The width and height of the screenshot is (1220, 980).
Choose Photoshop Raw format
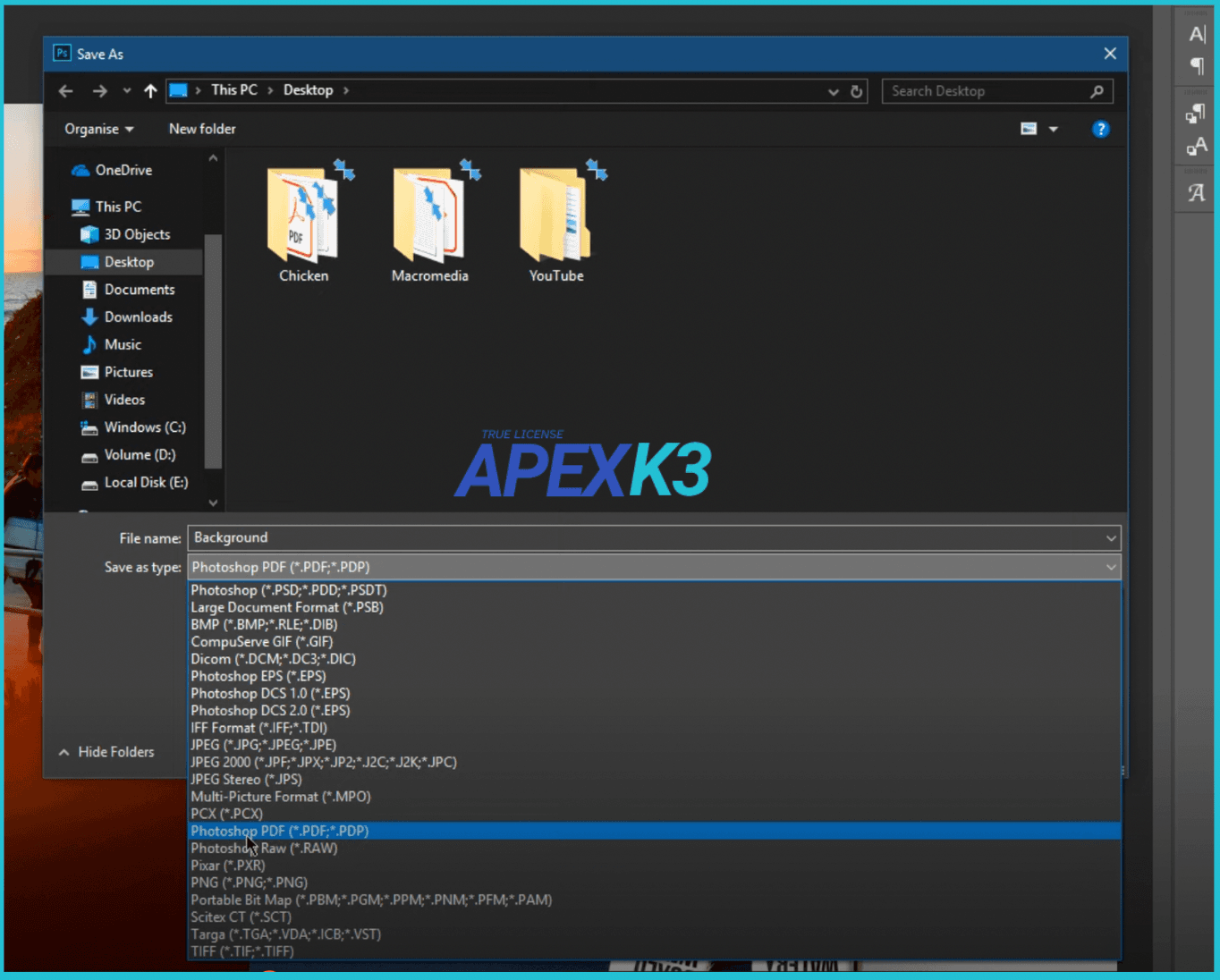[654, 849]
